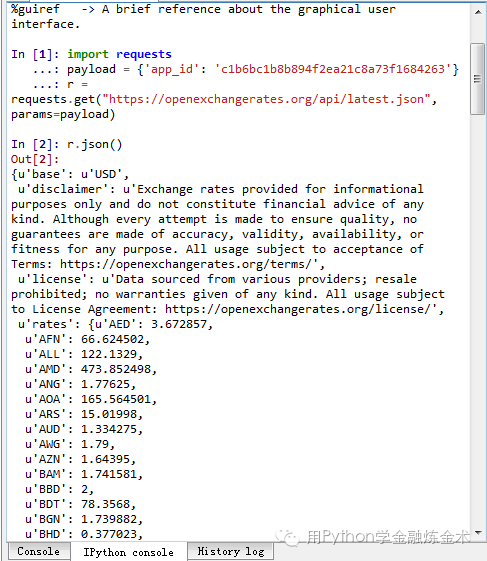487x561 pixels.
Task: Click the u'AFN': 66.624502 rate
Action: tap(87, 339)
